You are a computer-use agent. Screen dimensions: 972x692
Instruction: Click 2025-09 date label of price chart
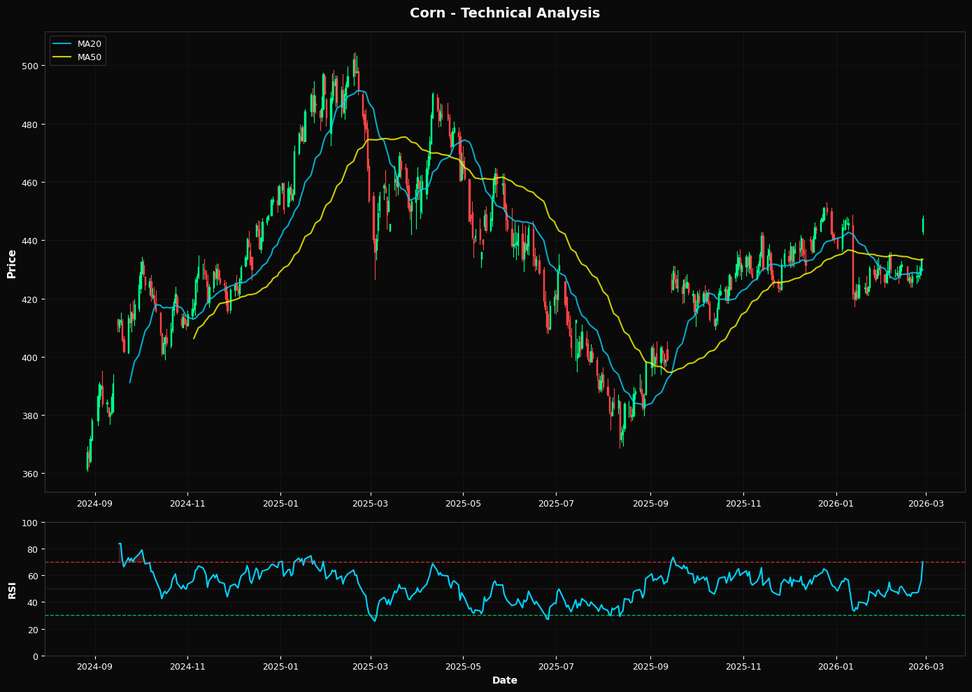[650, 503]
